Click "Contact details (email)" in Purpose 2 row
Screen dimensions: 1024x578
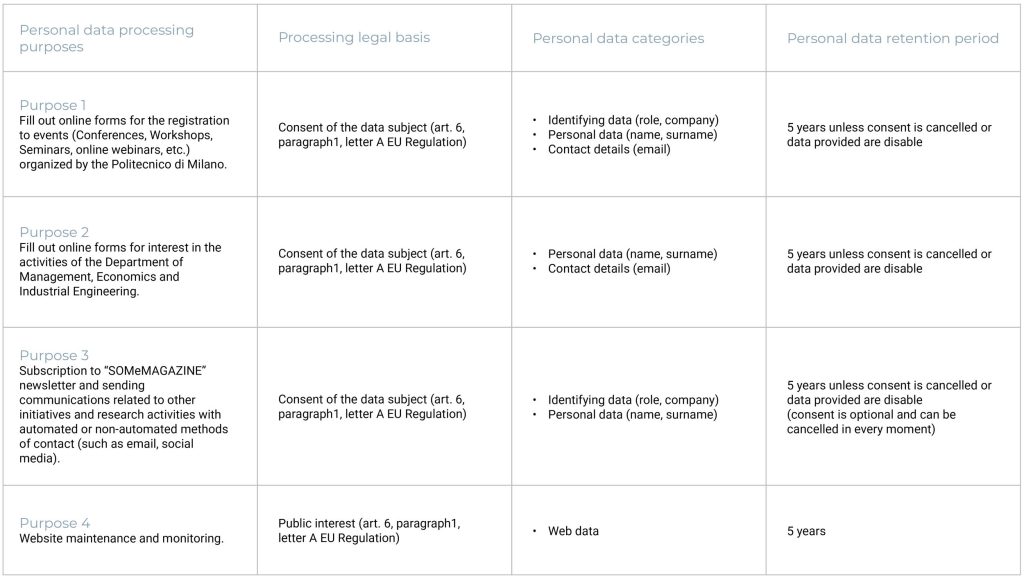click(609, 268)
